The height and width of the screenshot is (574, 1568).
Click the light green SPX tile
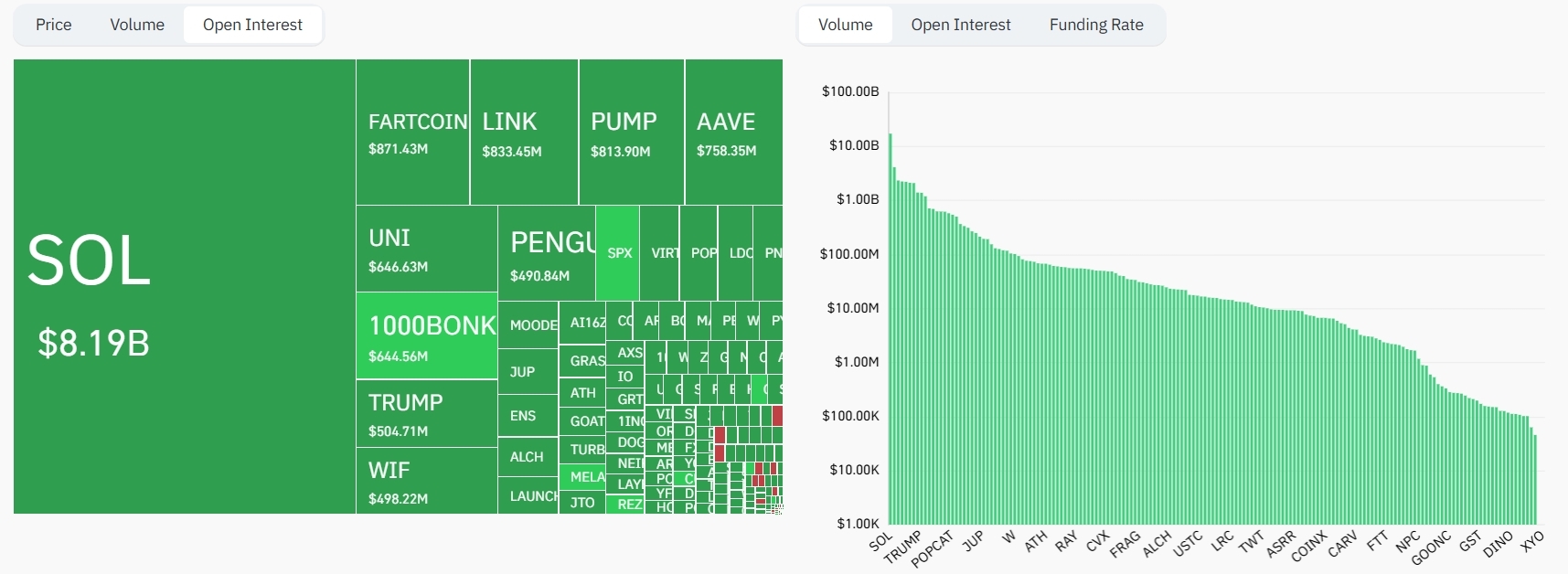[617, 253]
